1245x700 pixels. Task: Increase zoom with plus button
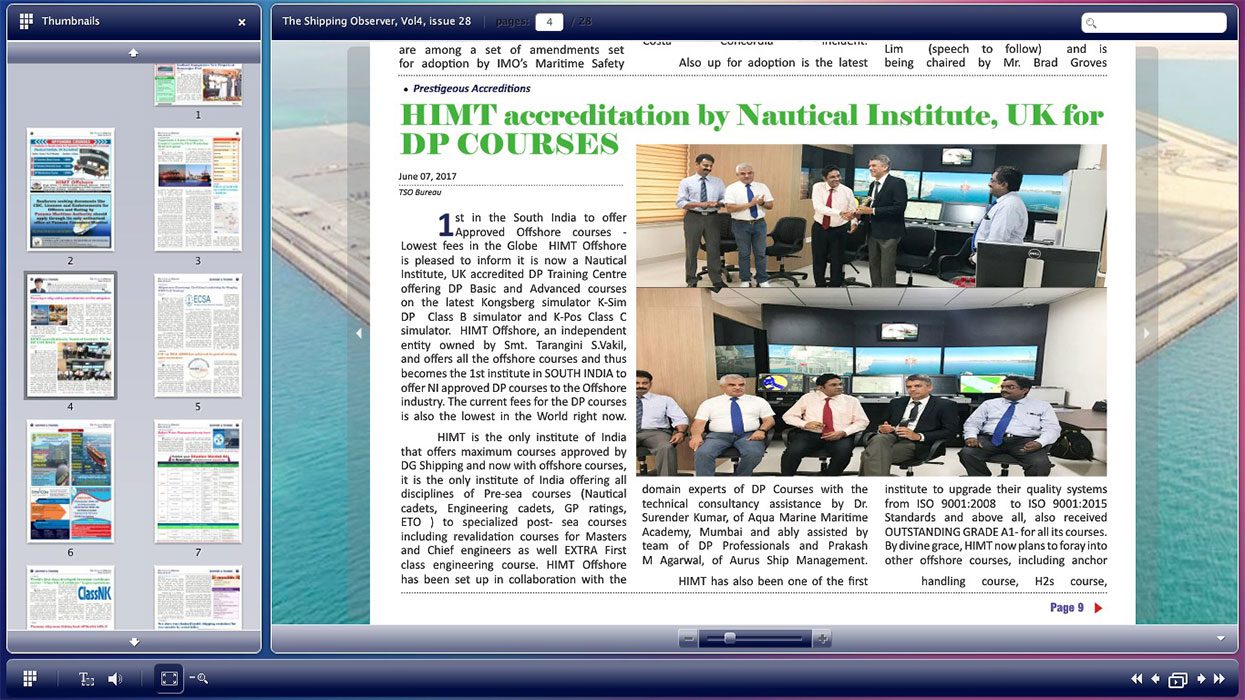pyautogui.click(x=822, y=639)
